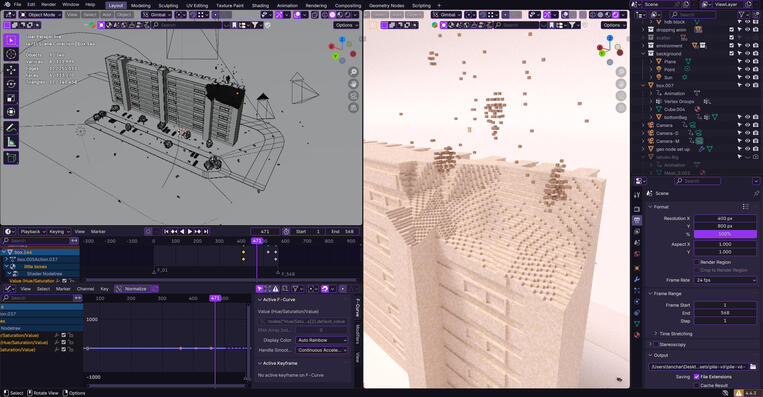
Task: Click the zoom magnifier in left viewport
Action: click(354, 72)
